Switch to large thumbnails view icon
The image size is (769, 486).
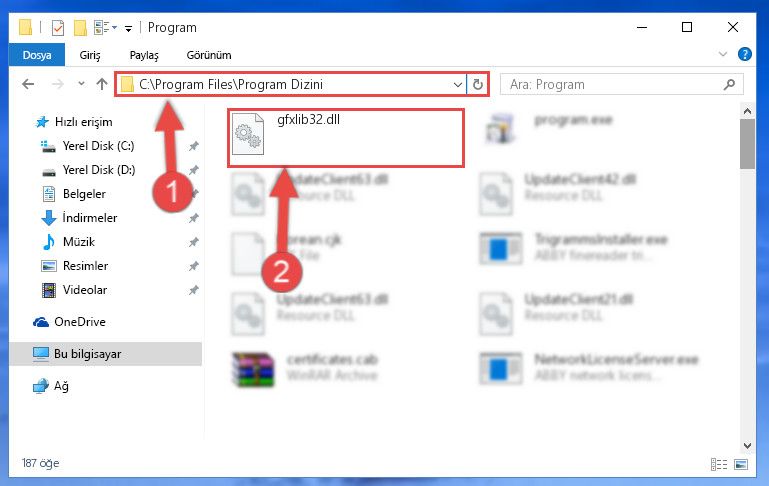pyautogui.click(x=741, y=464)
